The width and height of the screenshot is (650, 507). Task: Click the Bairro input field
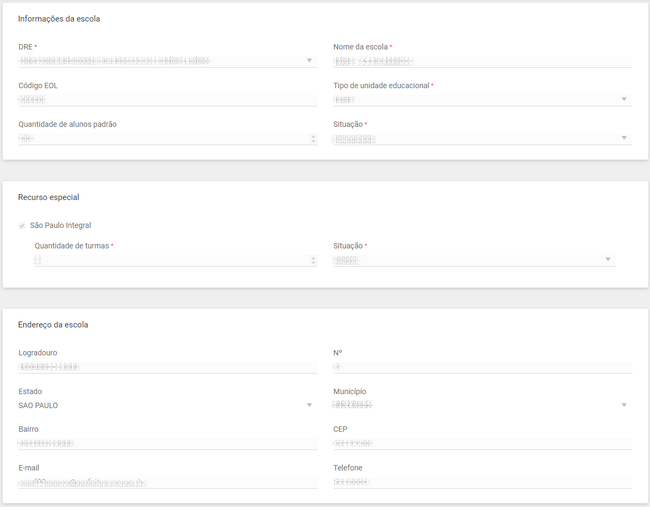tap(167, 443)
